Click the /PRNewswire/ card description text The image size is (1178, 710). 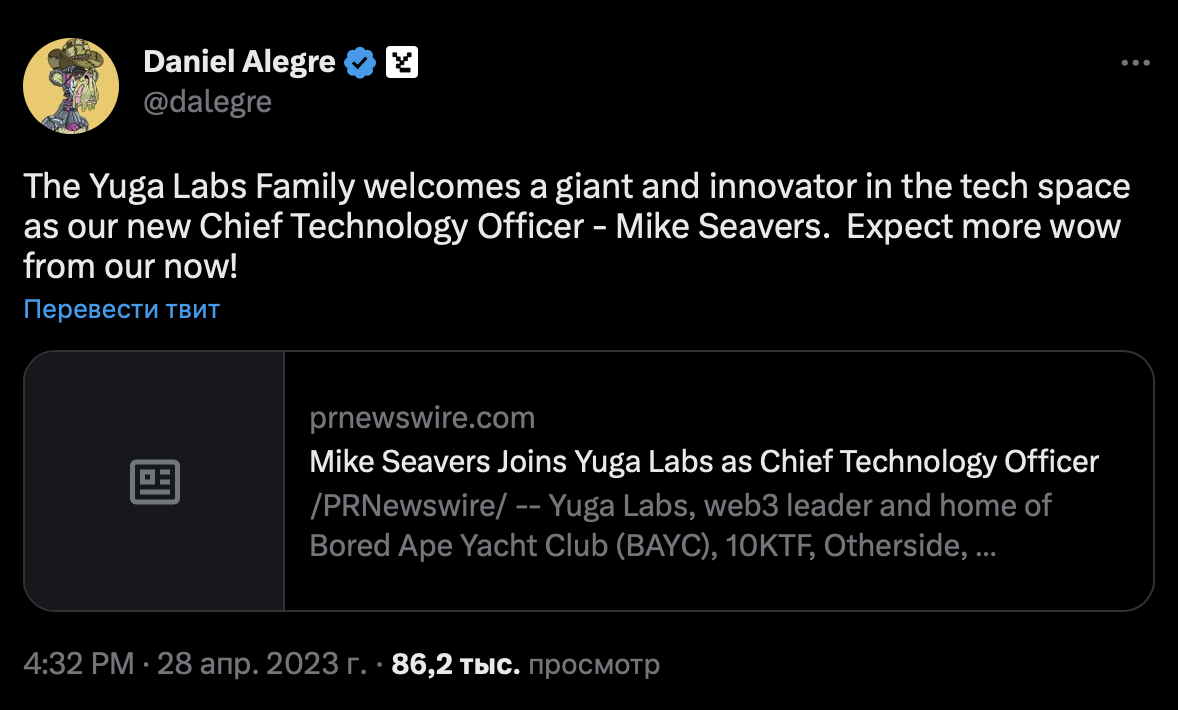[680, 505]
